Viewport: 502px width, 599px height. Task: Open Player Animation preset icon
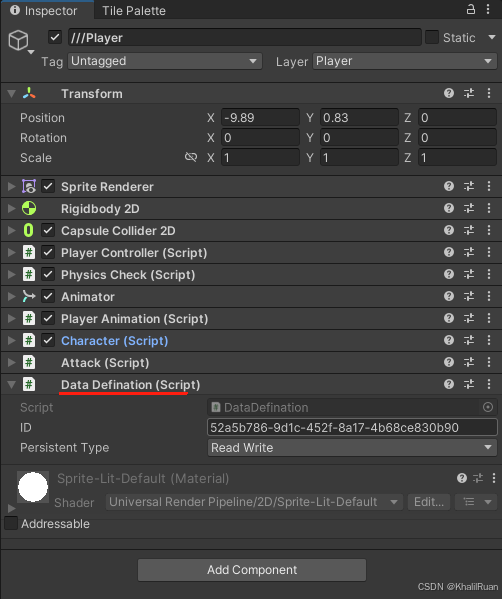(x=469, y=319)
